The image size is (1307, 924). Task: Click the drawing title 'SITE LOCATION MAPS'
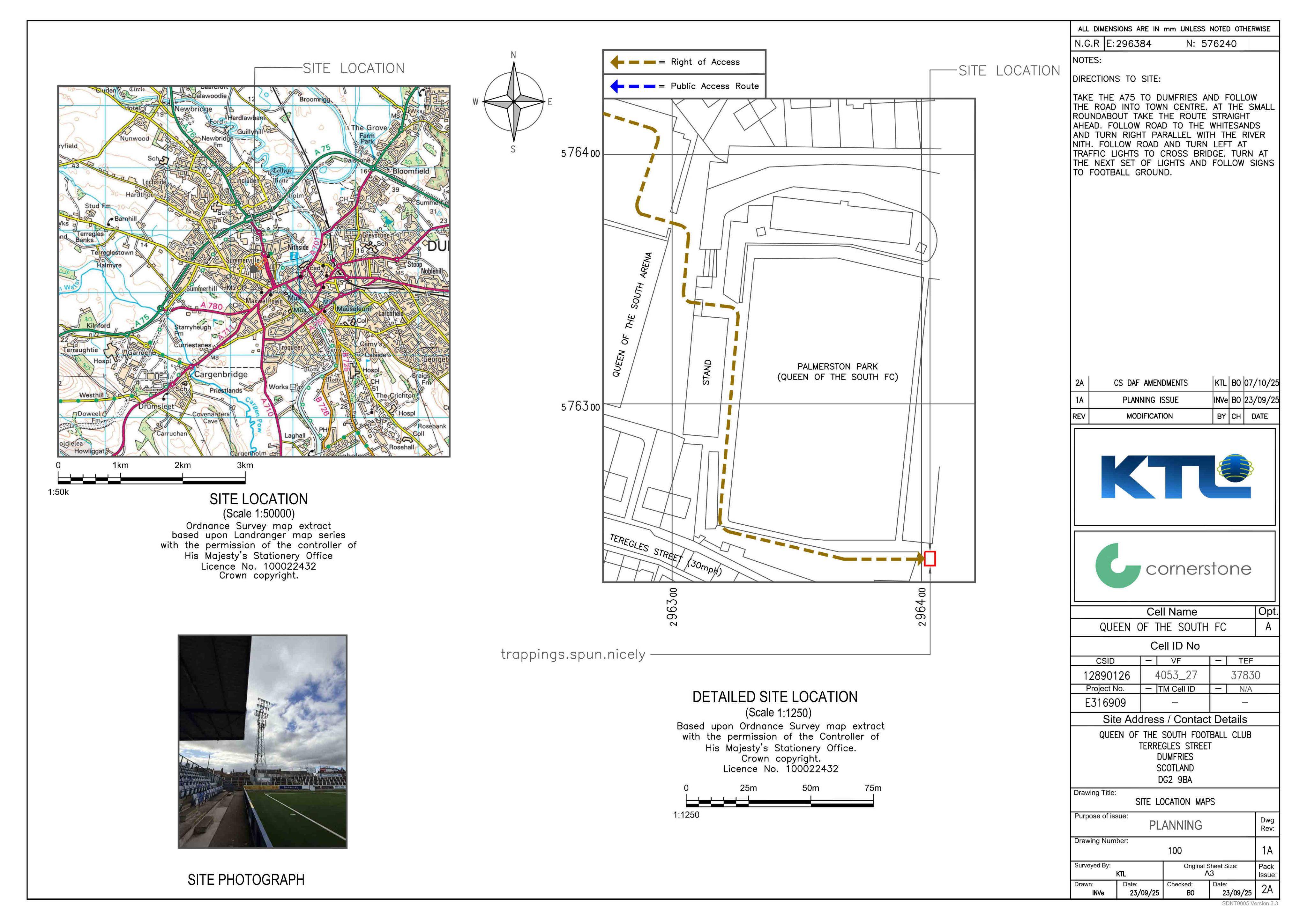pos(1175,802)
